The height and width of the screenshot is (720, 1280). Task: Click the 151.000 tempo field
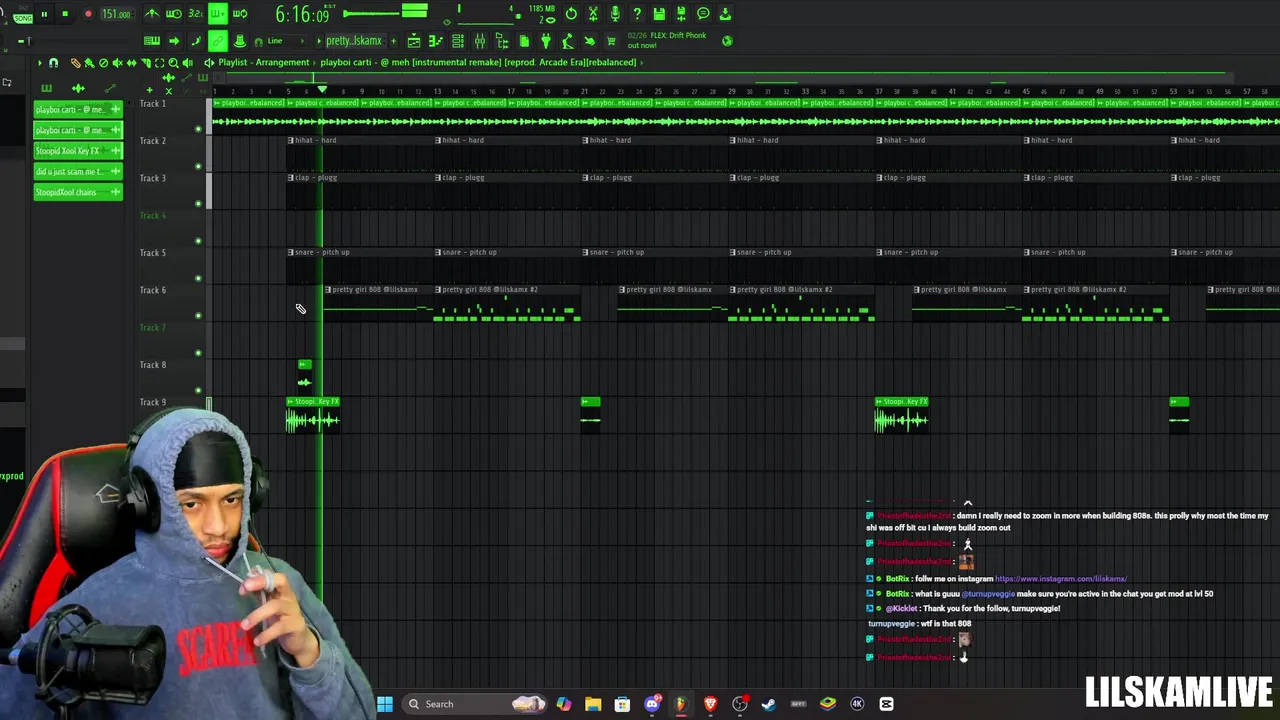(x=116, y=14)
